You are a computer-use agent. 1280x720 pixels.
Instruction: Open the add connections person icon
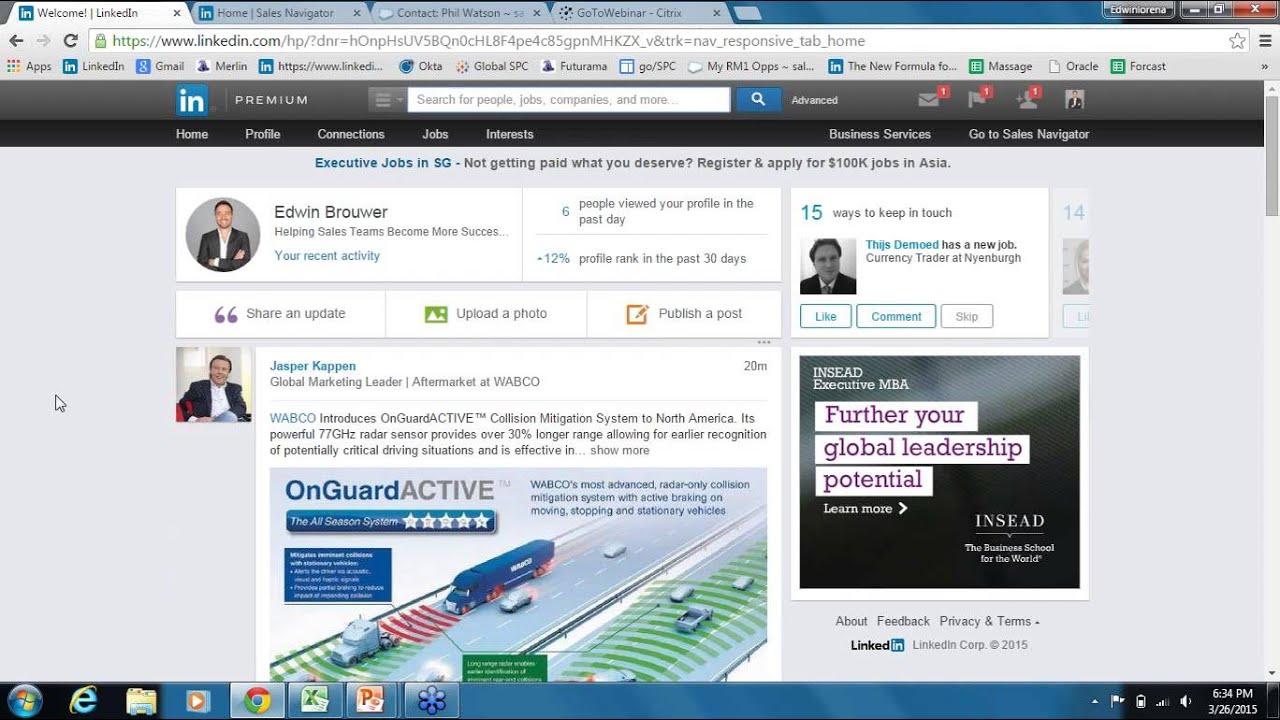click(x=1026, y=99)
